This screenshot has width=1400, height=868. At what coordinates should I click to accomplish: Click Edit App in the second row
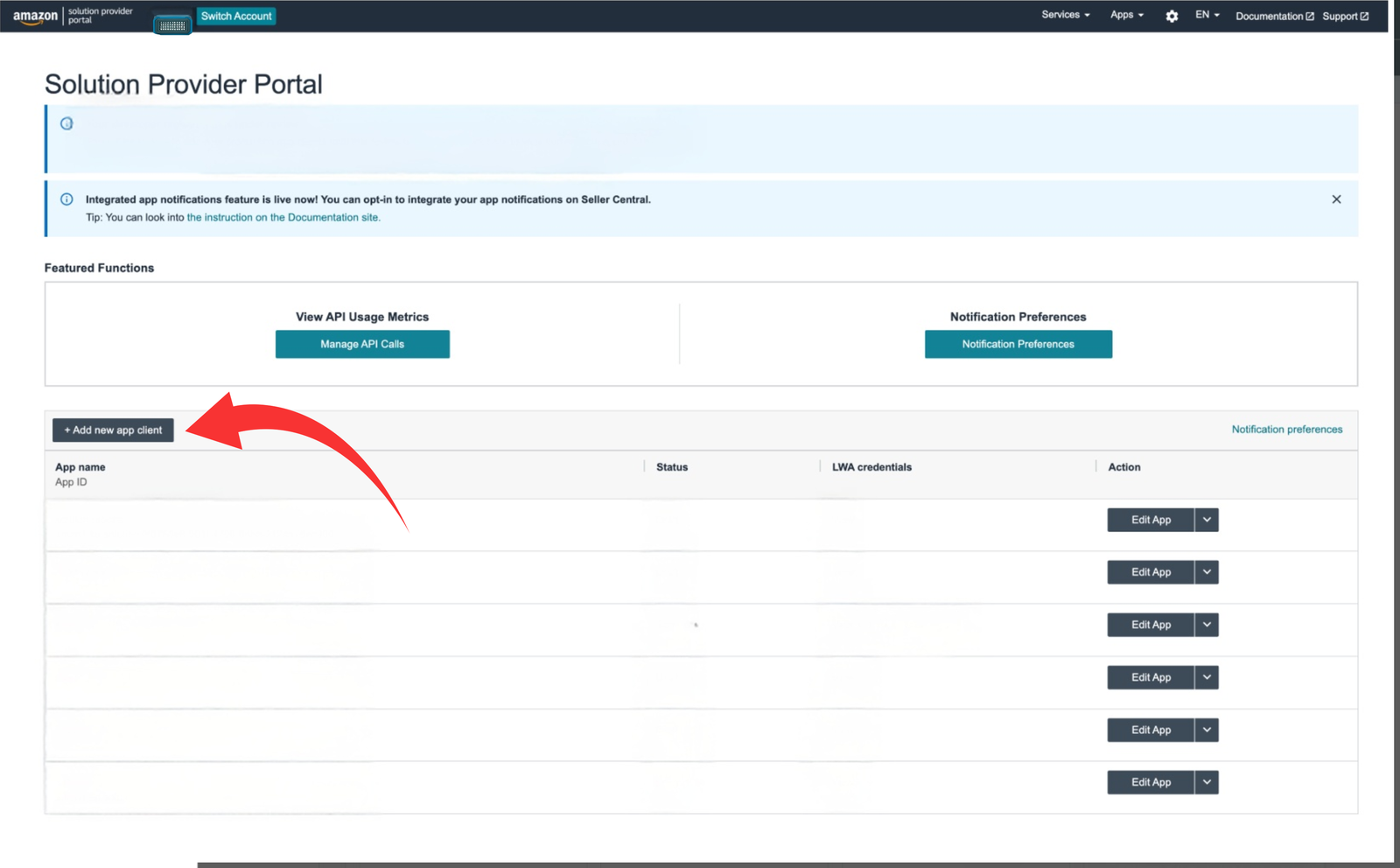1151,572
